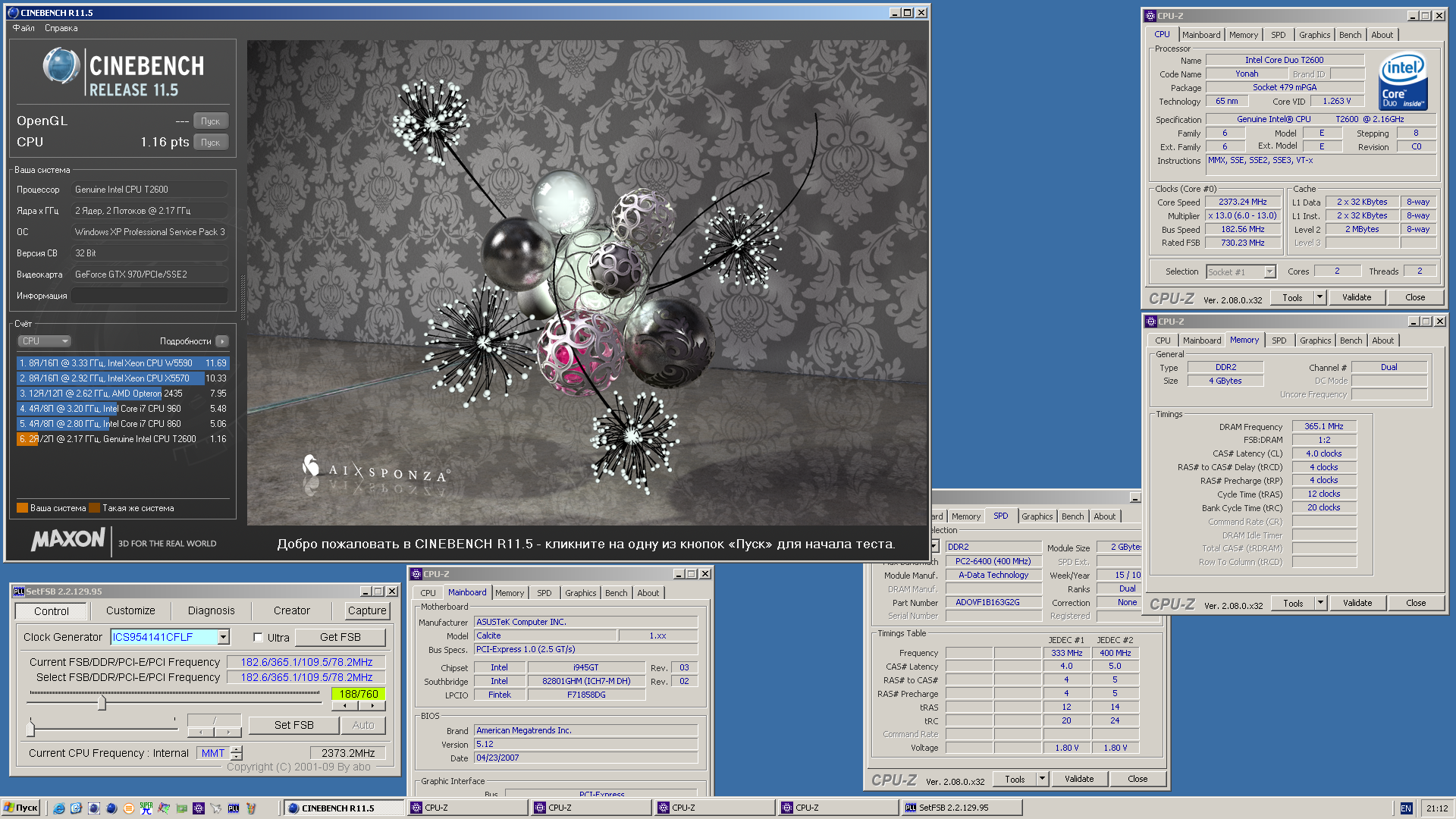Click the CPU-Z CPU window title icon

point(1150,16)
